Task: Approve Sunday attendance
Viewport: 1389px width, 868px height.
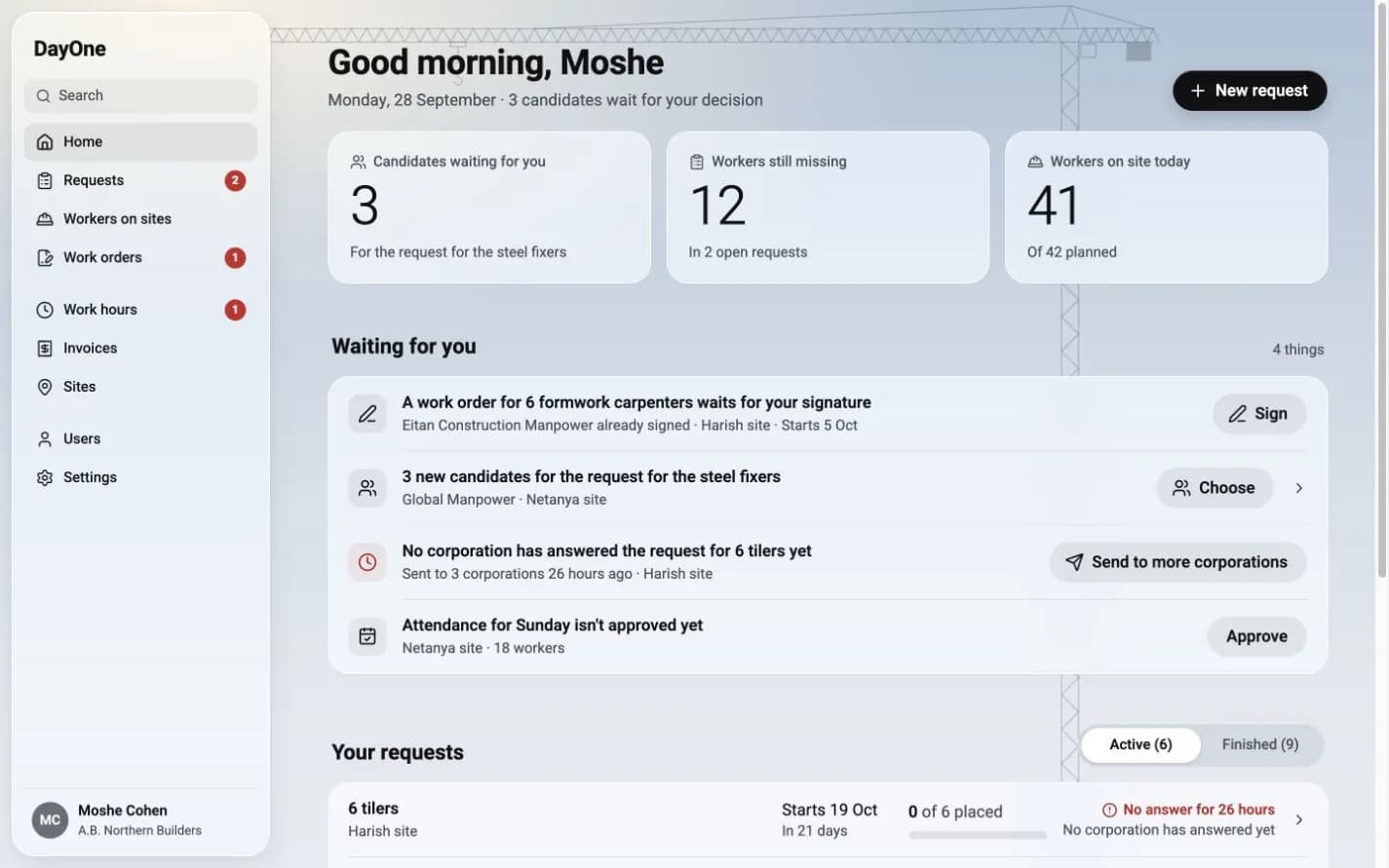Action: coord(1256,636)
